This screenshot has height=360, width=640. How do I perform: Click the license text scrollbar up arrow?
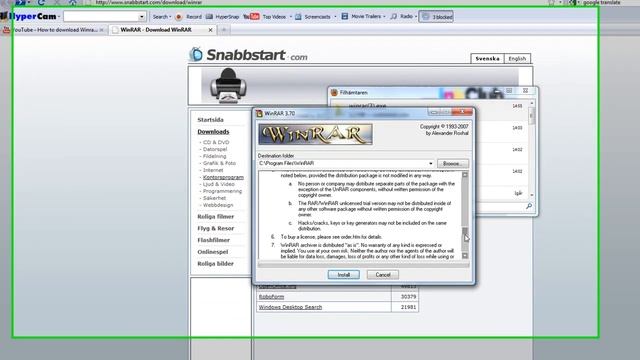[465, 175]
